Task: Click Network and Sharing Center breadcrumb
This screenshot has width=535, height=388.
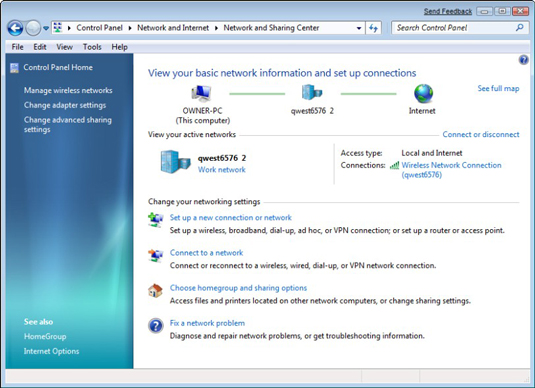Action: tap(271, 28)
